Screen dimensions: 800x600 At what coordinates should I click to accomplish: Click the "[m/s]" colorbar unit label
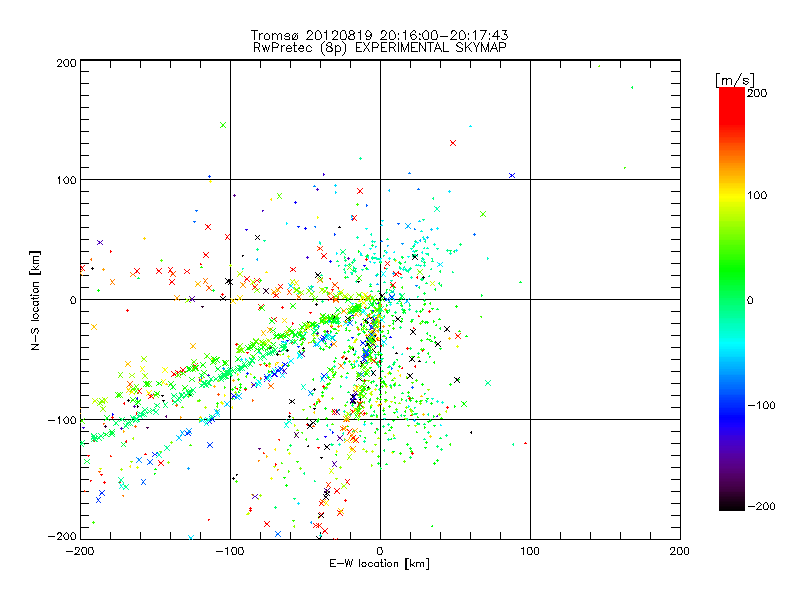pyautogui.click(x=735, y=80)
